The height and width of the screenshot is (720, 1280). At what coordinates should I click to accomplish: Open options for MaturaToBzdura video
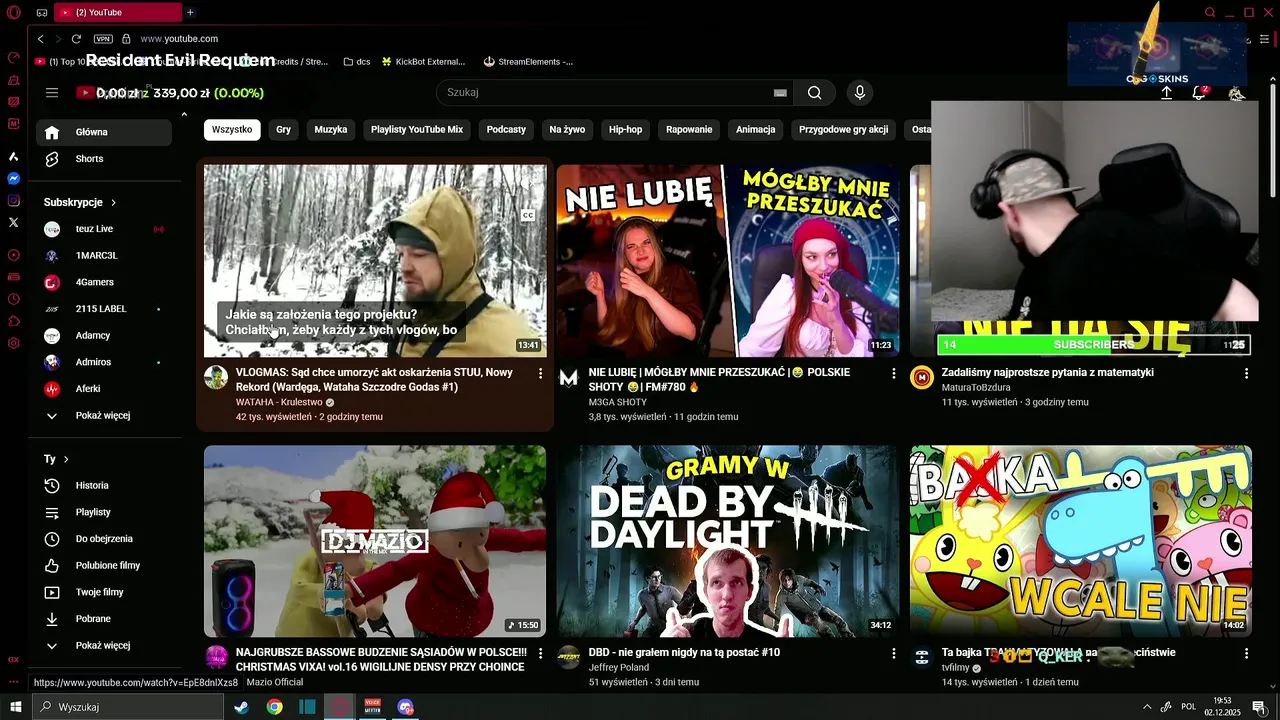pyautogui.click(x=1246, y=373)
